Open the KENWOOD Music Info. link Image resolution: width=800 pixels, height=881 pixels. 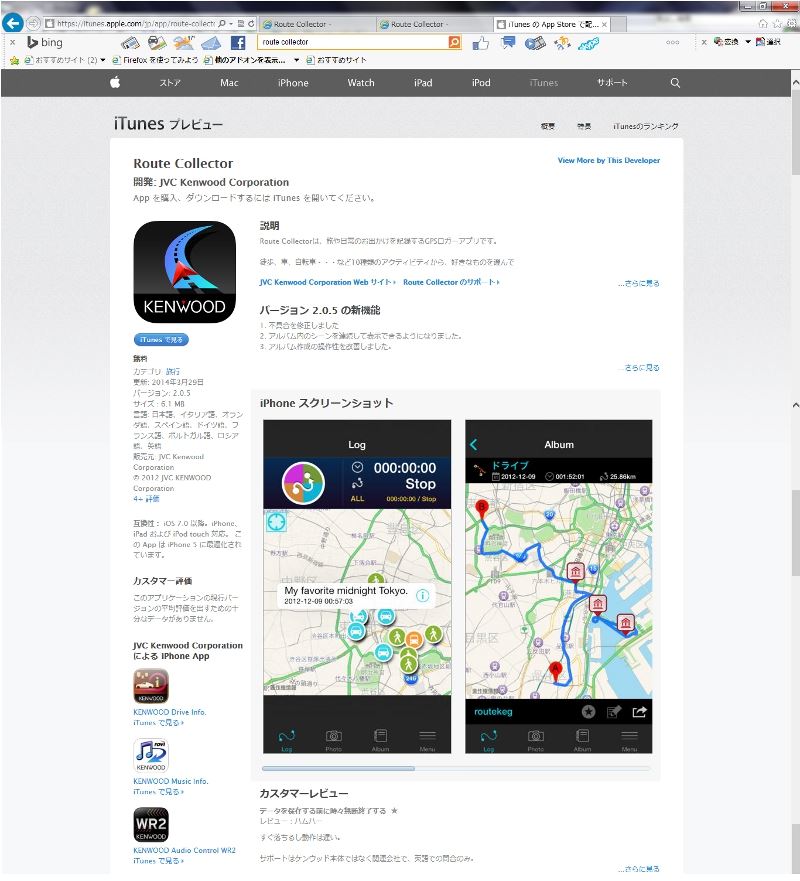point(171,781)
